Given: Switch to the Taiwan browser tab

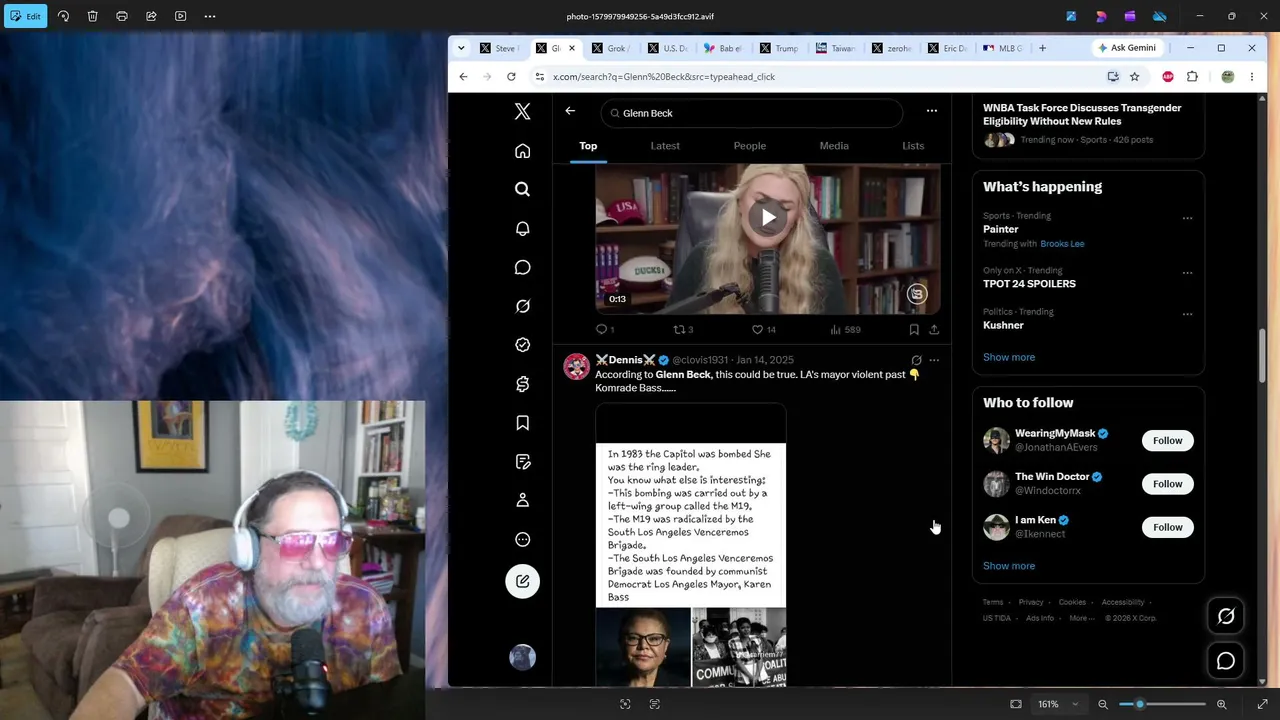Looking at the screenshot, I should click(834, 48).
